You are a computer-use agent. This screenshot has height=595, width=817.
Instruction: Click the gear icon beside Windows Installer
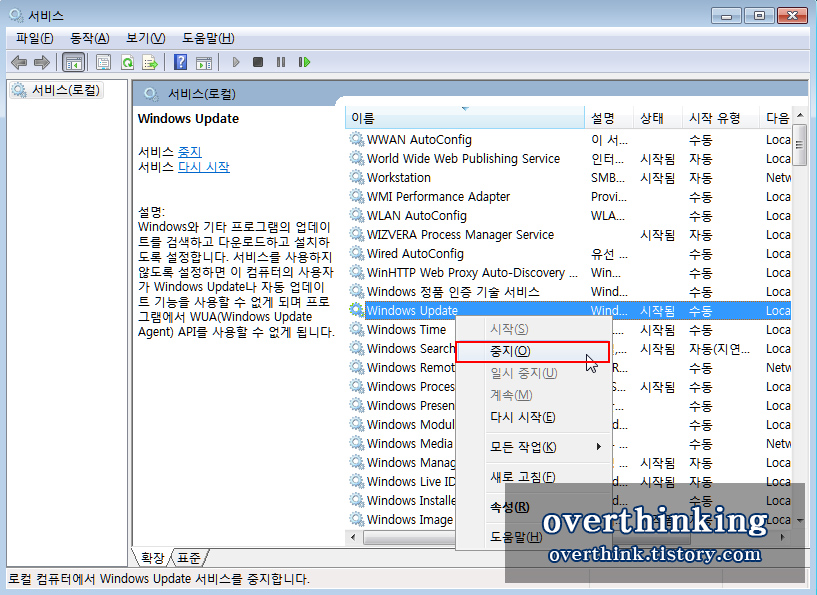pyautogui.click(x=356, y=500)
